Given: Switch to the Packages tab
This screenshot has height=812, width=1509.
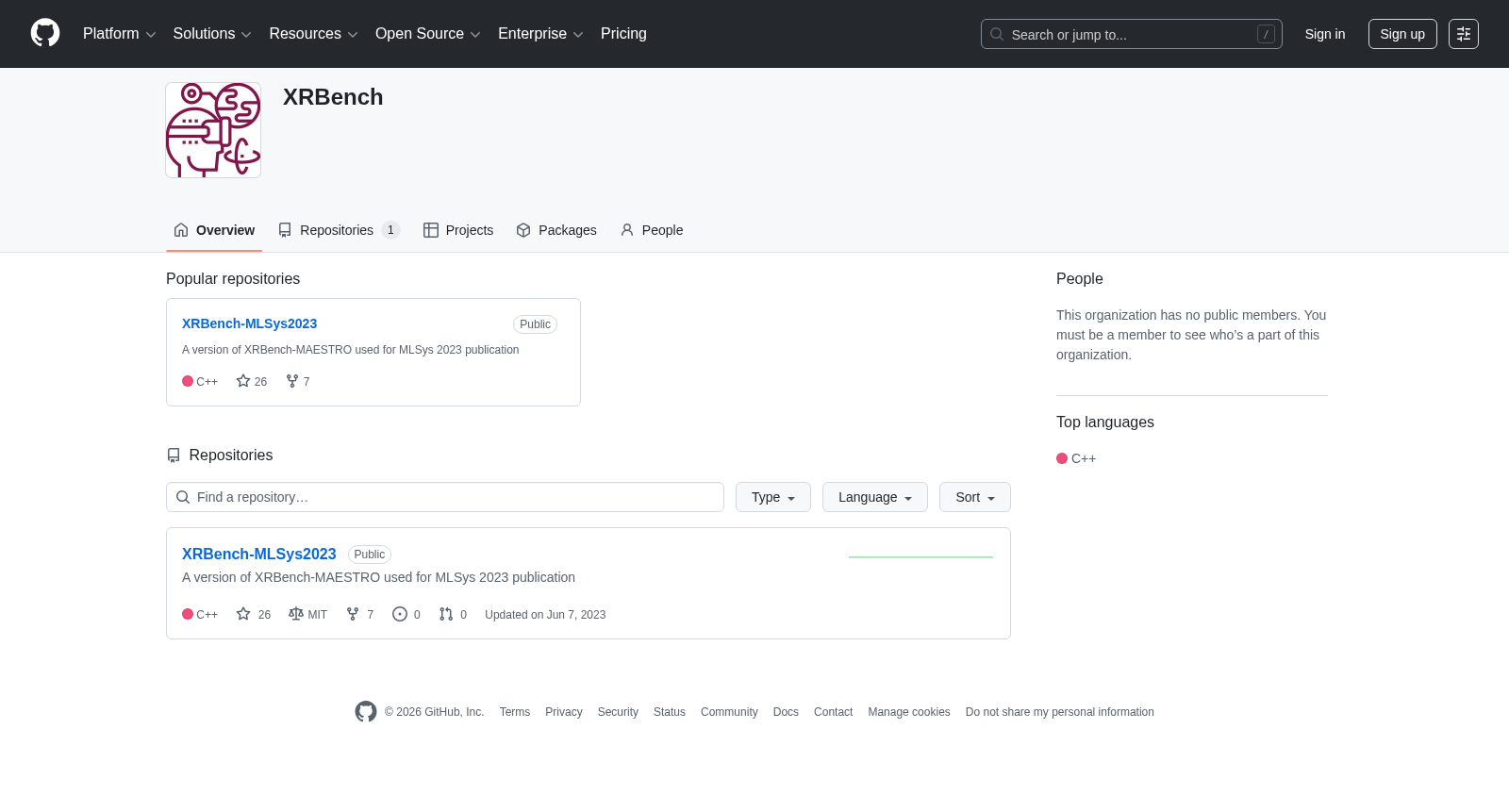Looking at the screenshot, I should tap(556, 230).
